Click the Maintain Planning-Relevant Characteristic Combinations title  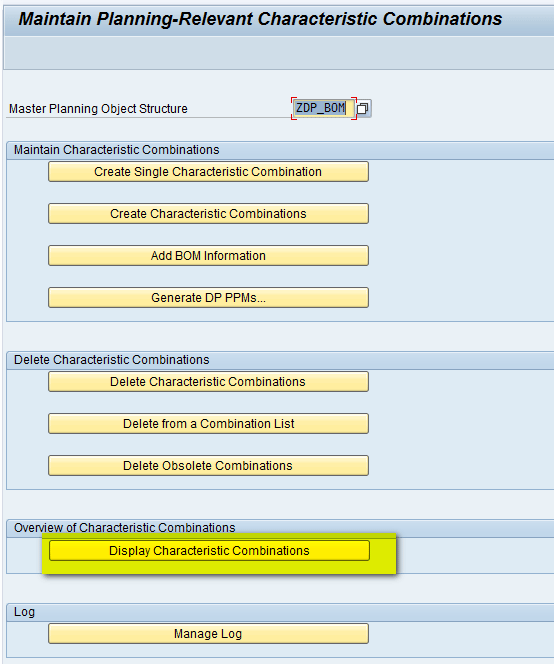pyautogui.click(x=260, y=19)
